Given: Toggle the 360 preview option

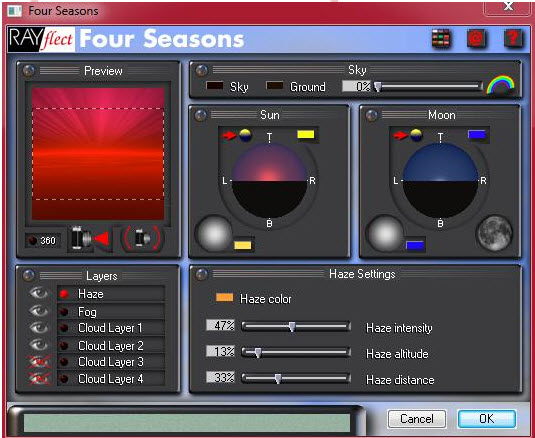Looking at the screenshot, I should [x=43, y=240].
